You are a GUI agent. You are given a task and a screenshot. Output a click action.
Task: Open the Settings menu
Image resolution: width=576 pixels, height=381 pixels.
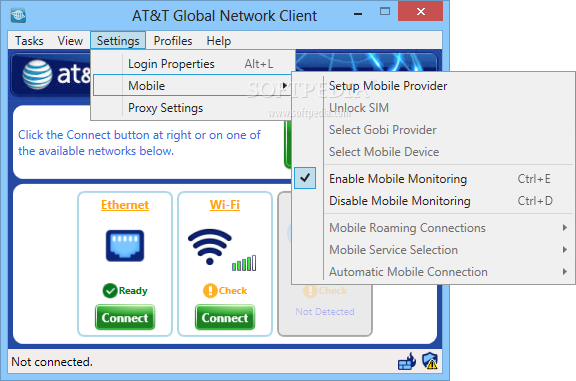tap(118, 41)
